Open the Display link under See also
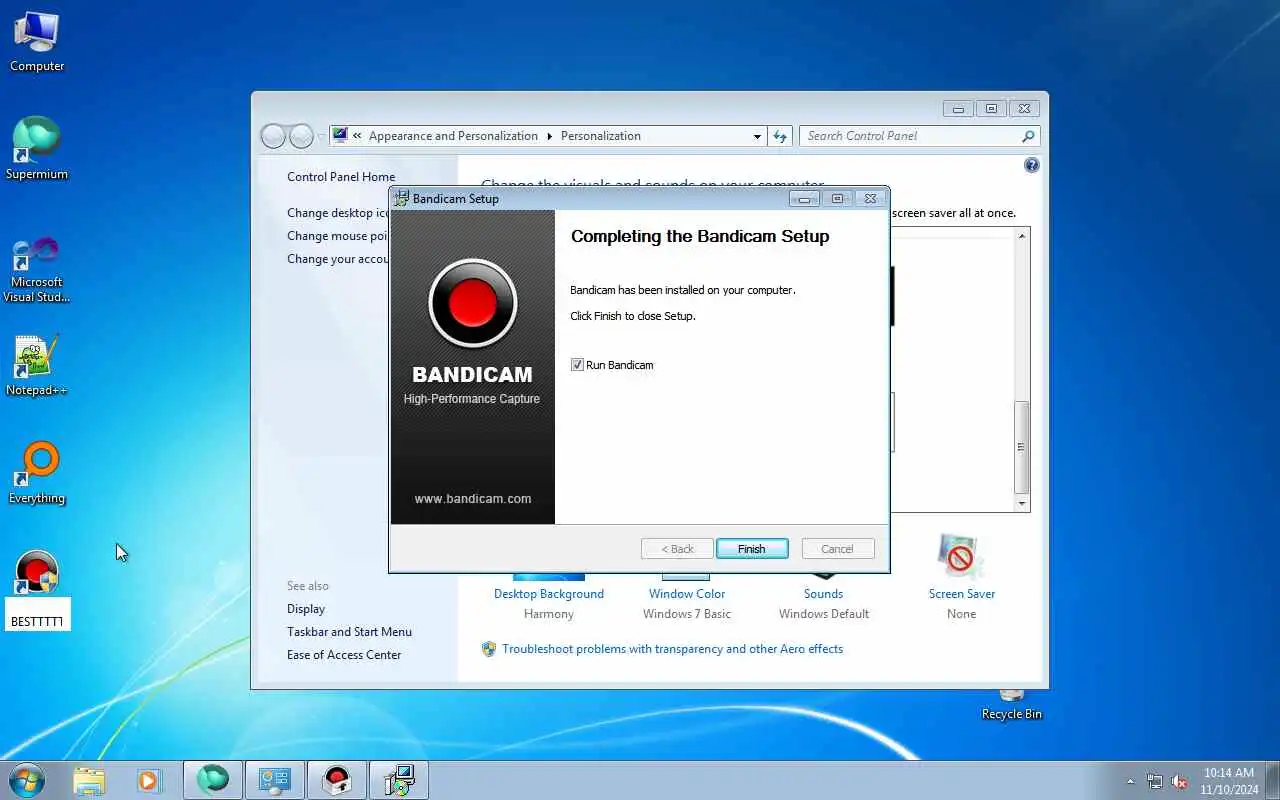Screen dimensions: 1280x800 point(306,609)
